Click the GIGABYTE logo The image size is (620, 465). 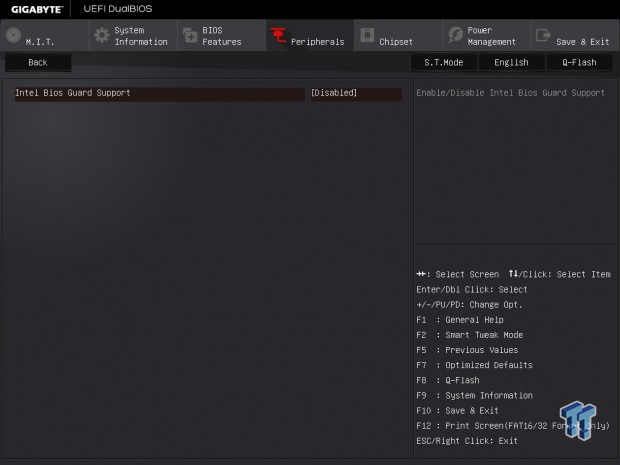(x=37, y=9)
